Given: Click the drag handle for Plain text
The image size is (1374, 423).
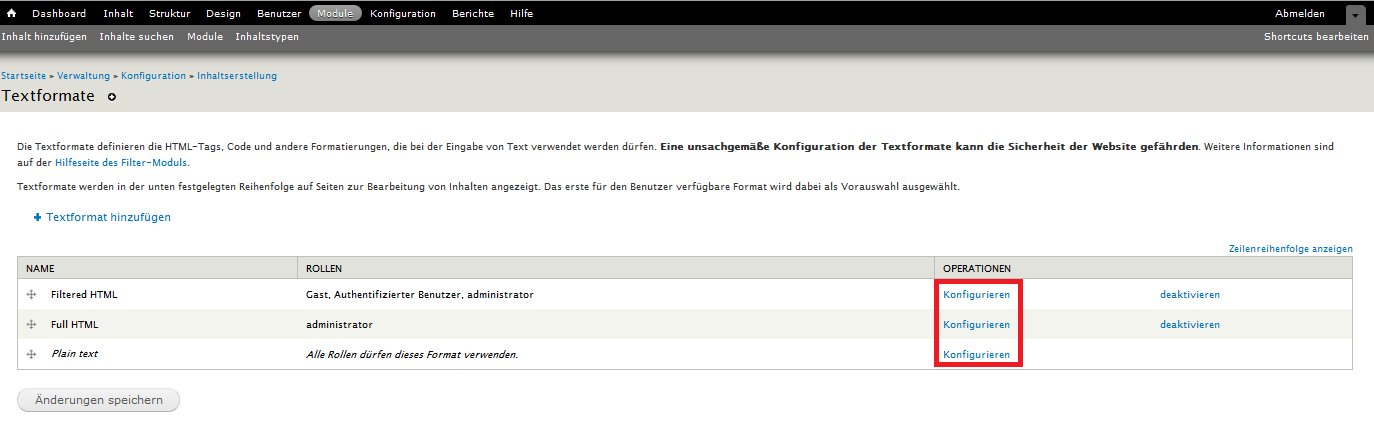Looking at the screenshot, I should 32,355.
